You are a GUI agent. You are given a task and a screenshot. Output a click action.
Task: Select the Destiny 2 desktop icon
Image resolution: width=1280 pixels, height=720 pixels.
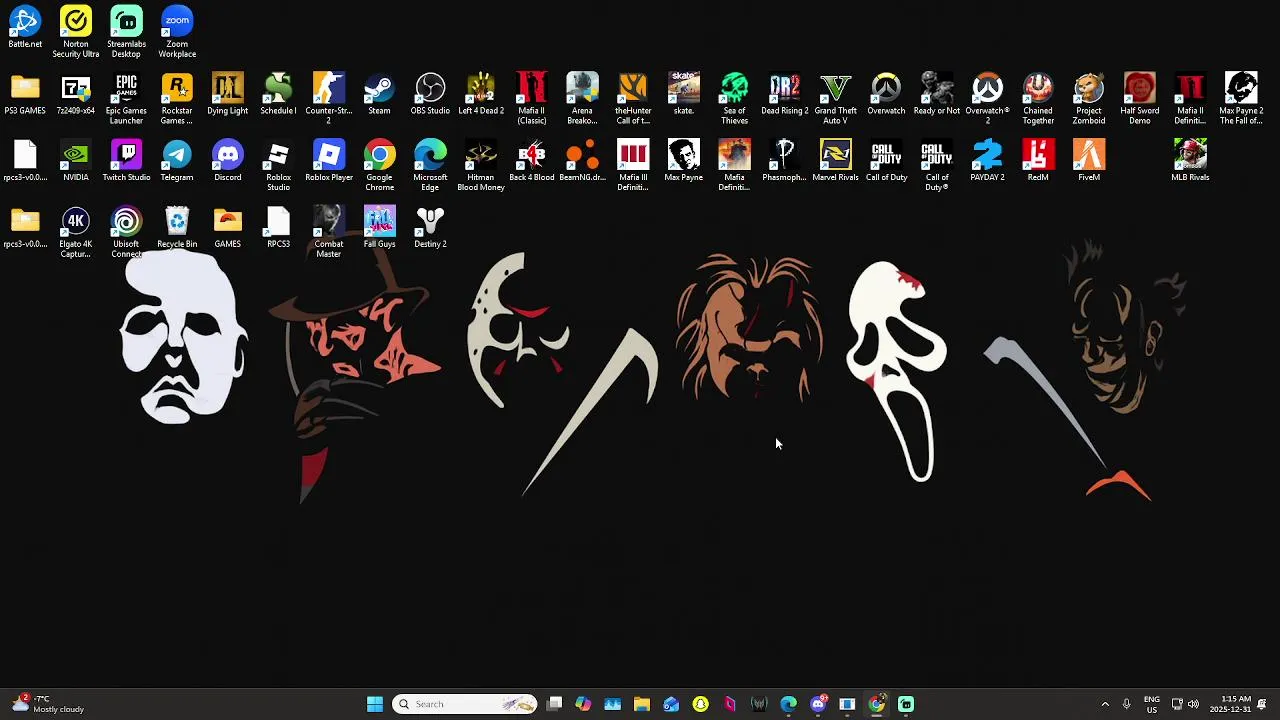[430, 228]
